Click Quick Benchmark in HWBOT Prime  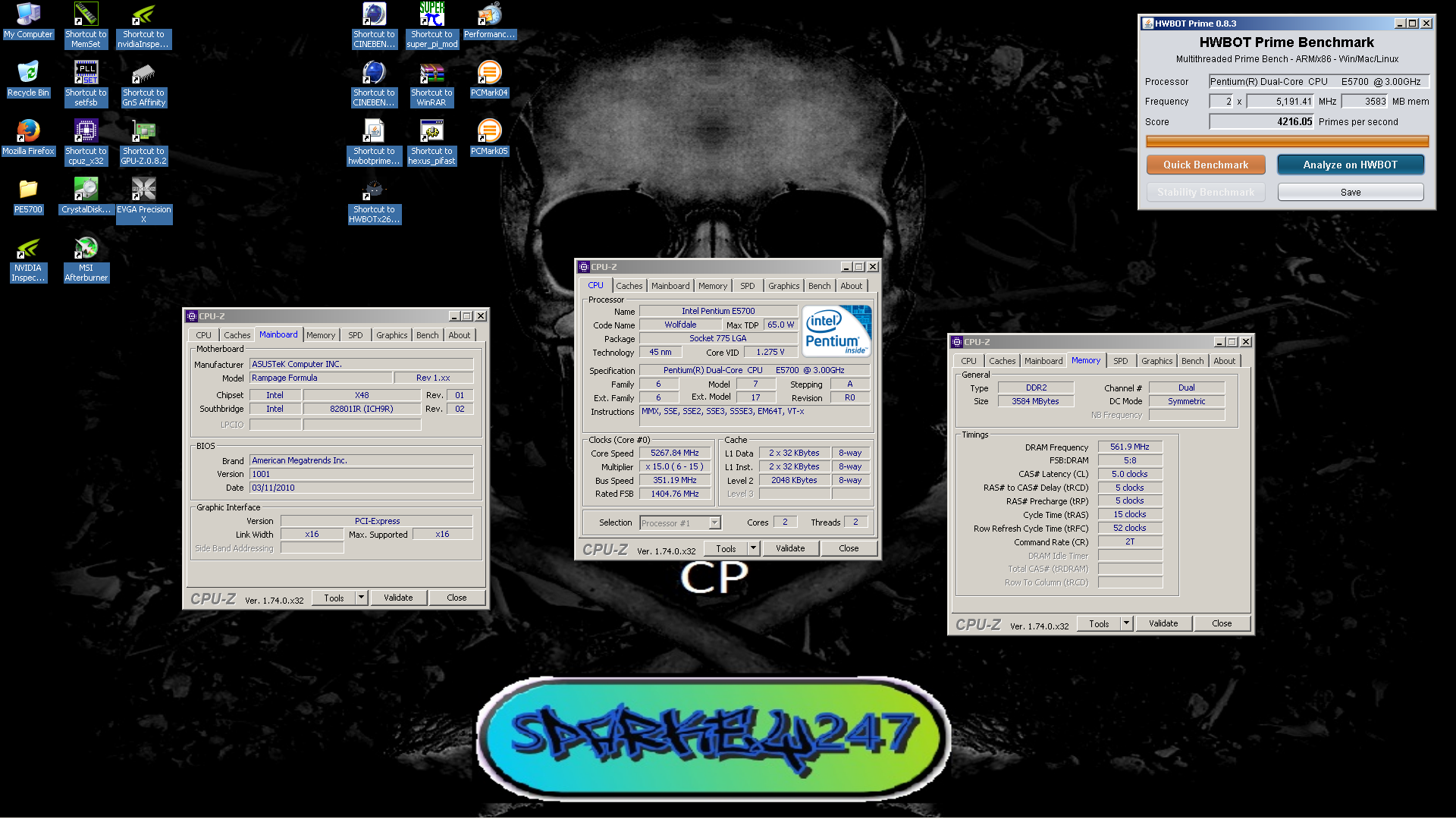1205,165
